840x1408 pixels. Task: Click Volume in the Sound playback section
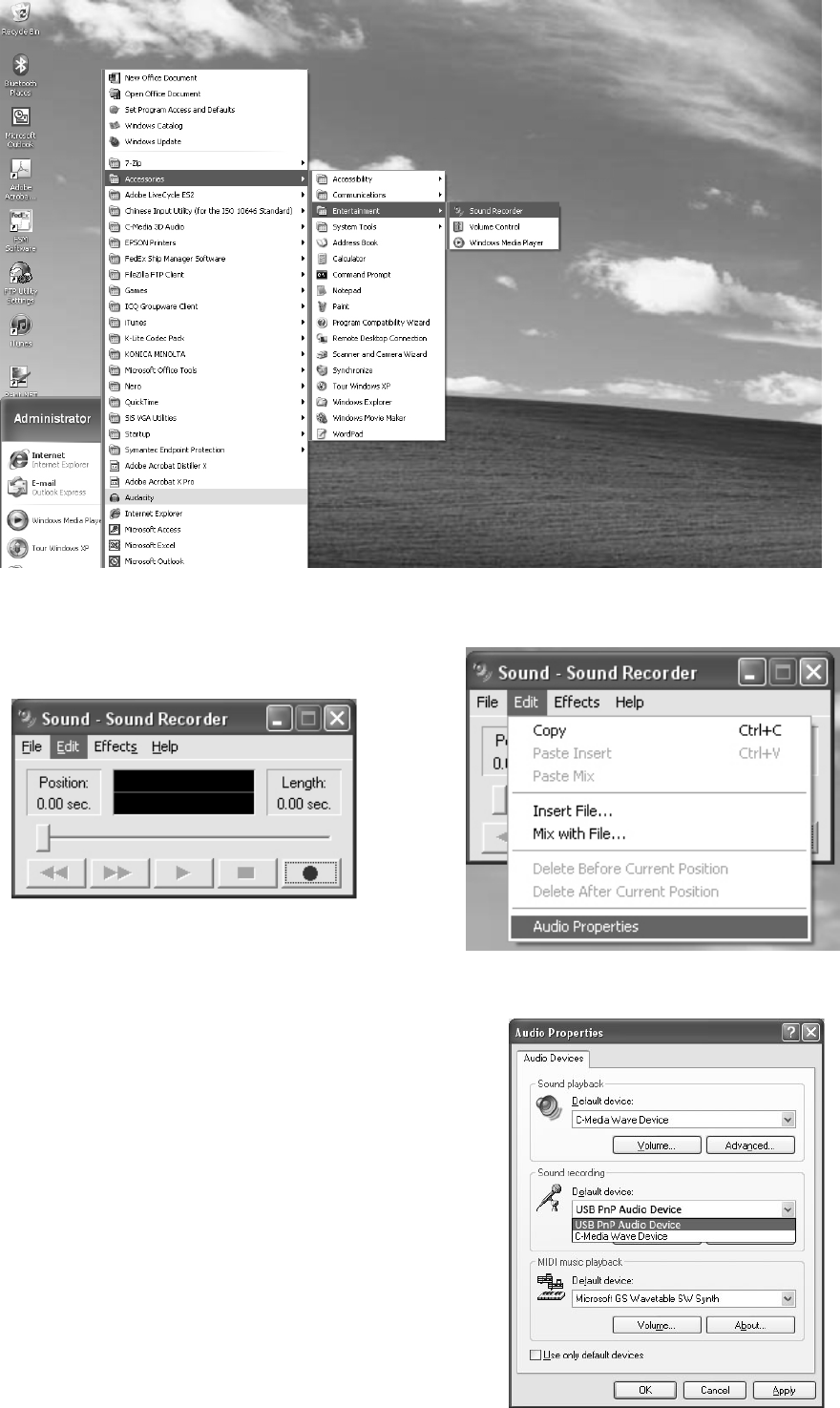point(657,1145)
